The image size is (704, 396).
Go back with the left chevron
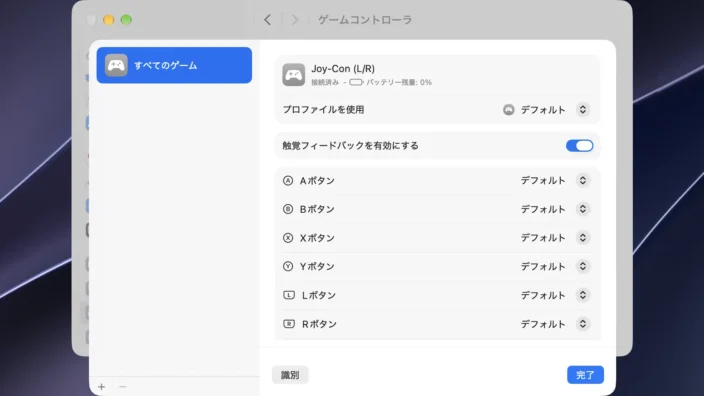(x=268, y=20)
